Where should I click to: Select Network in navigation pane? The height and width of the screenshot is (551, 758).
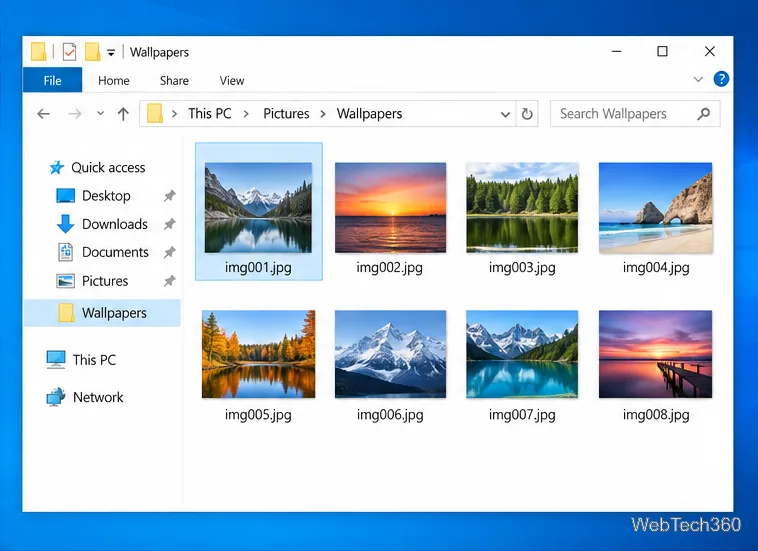tap(85, 397)
